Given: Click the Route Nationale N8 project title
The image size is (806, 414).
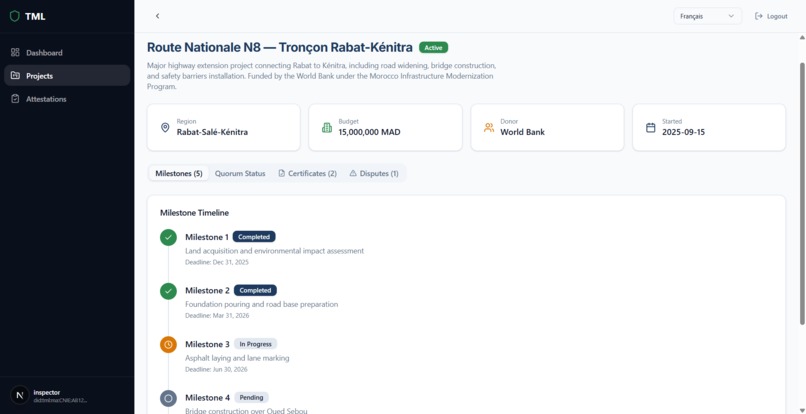Looking at the screenshot, I should (280, 47).
